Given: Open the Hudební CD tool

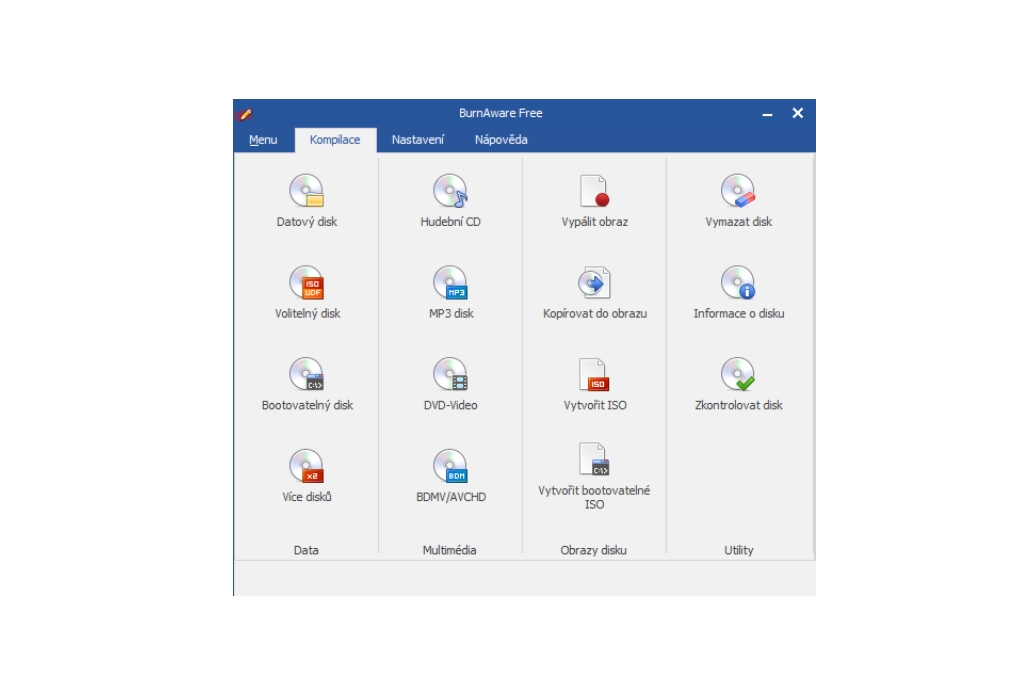Looking at the screenshot, I should tap(451, 201).
